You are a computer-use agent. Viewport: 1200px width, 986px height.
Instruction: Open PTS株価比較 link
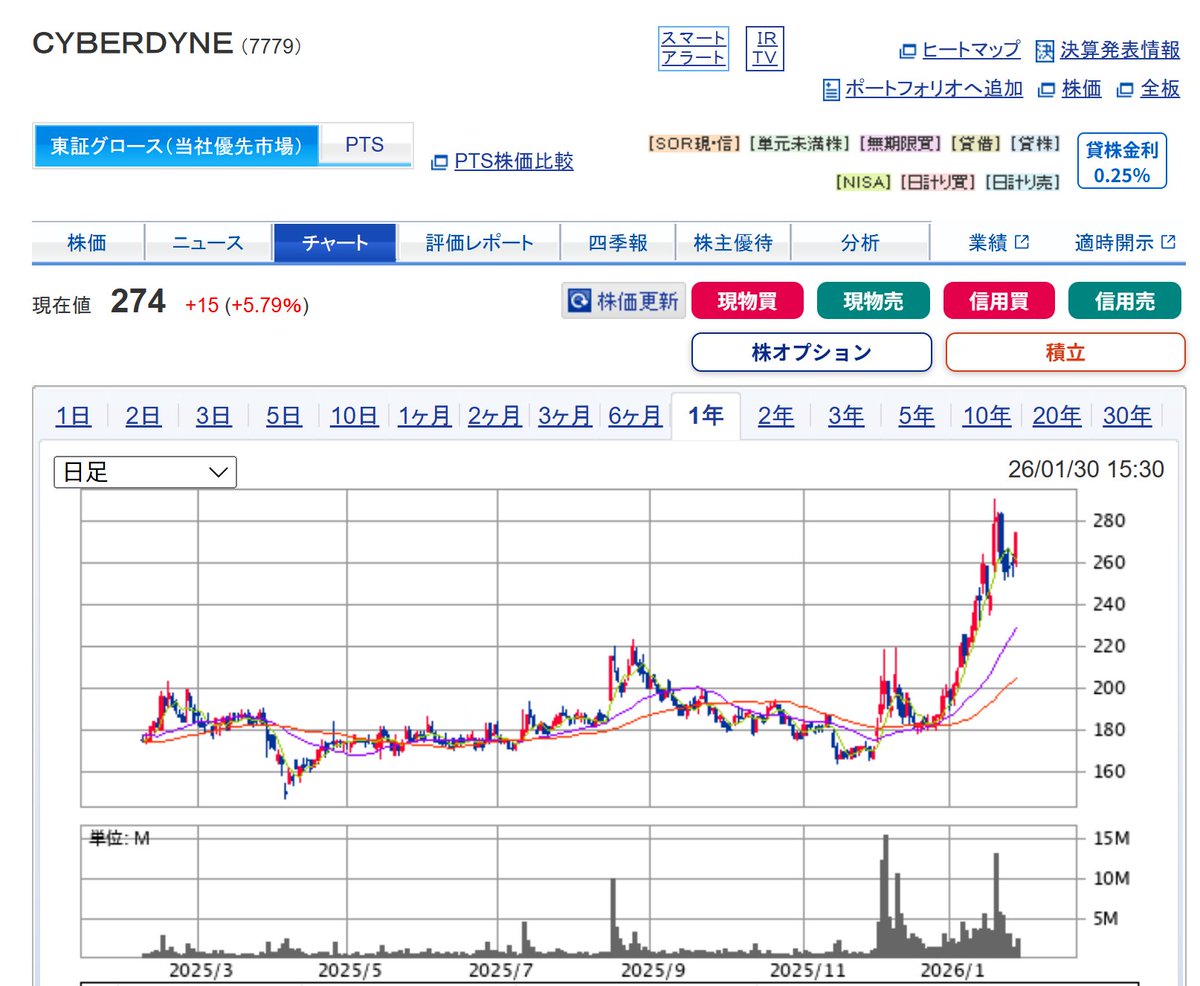tap(514, 161)
